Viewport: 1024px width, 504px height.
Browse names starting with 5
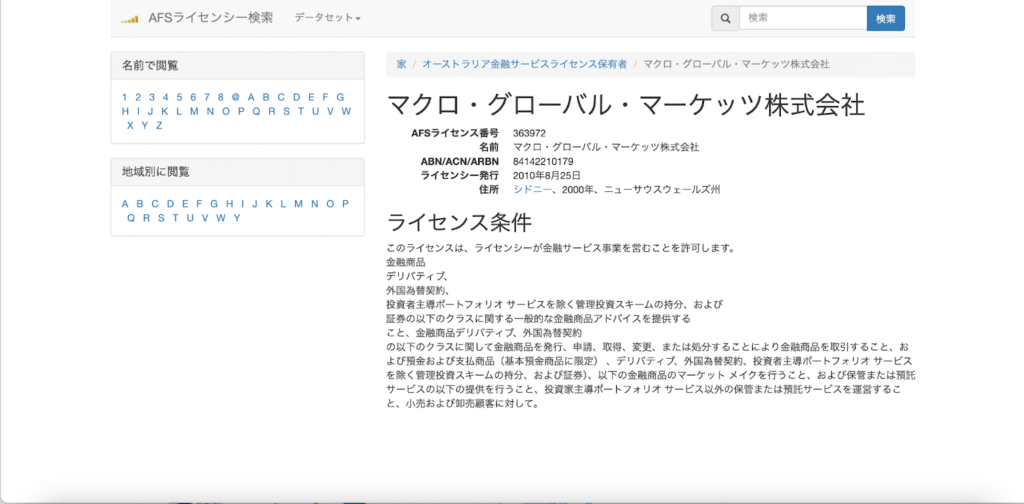179,97
